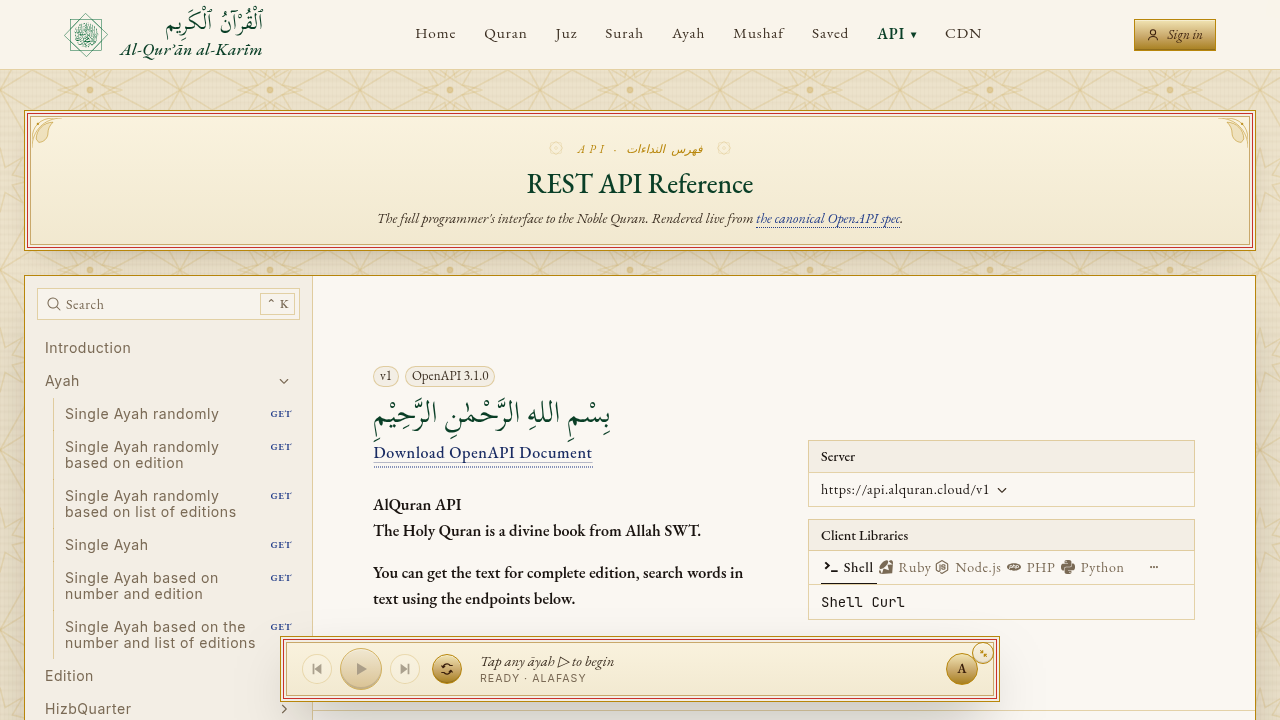Click the 'READY · ALAFASY' player status
The width and height of the screenshot is (1280, 720).
(x=533, y=678)
